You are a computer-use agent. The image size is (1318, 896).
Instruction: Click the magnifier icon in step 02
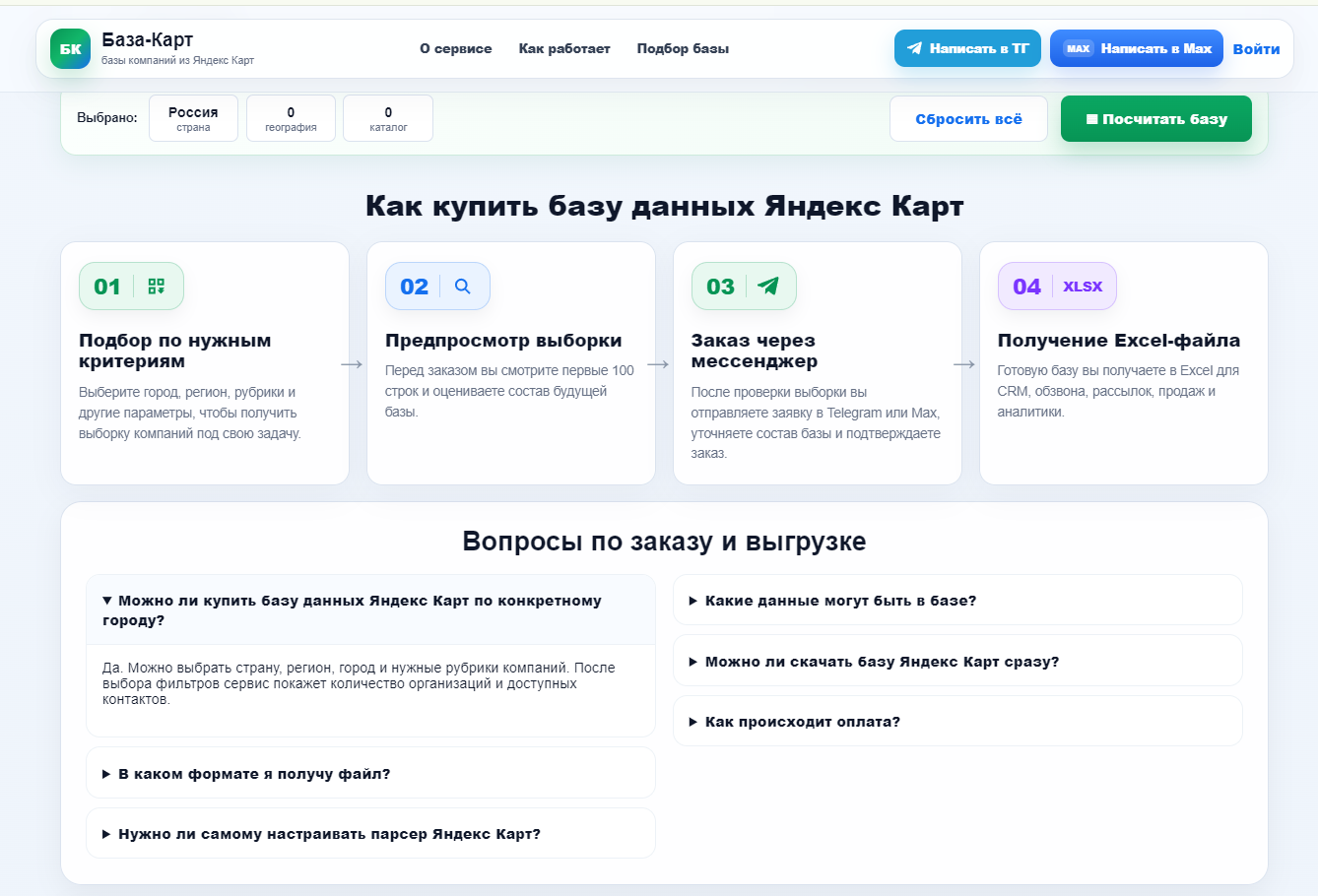(462, 287)
